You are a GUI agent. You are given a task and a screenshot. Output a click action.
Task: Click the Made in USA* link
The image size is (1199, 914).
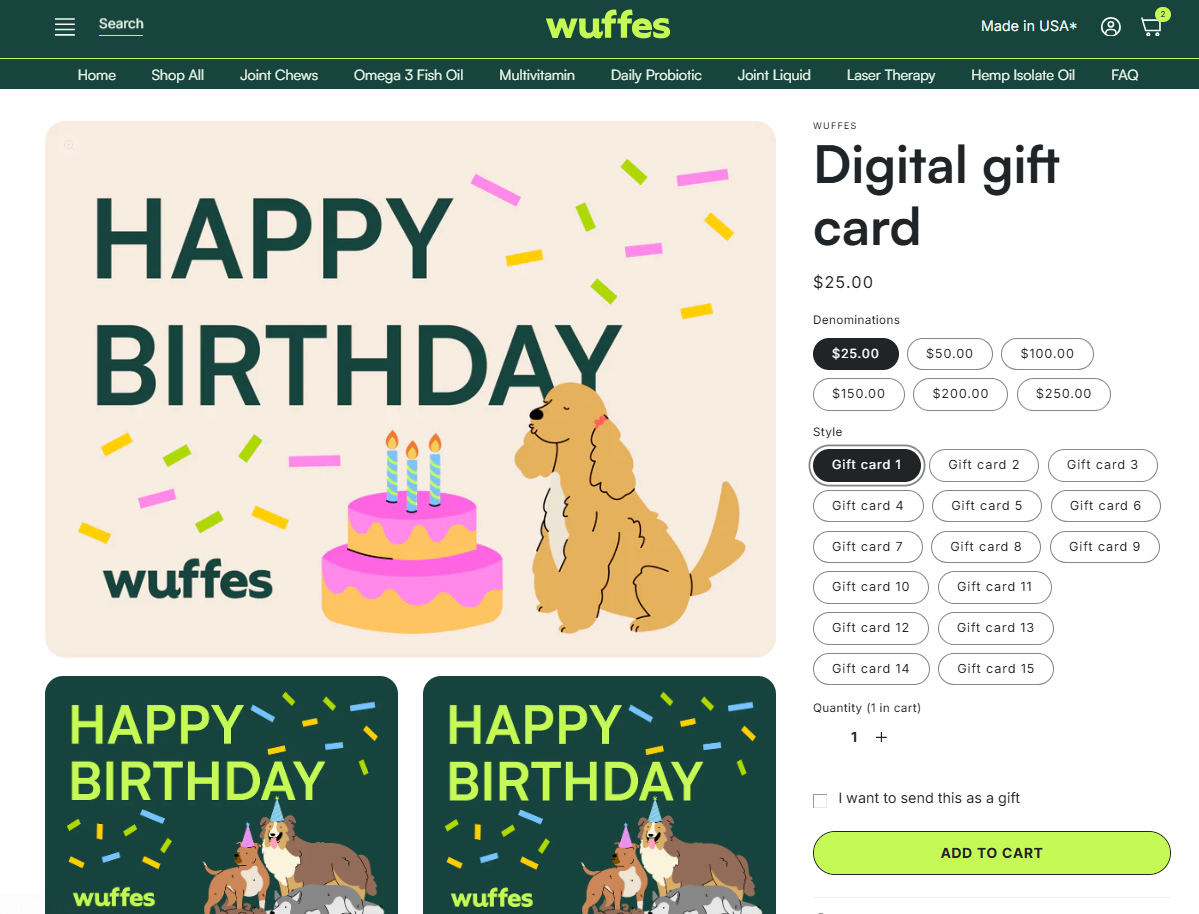point(1028,27)
